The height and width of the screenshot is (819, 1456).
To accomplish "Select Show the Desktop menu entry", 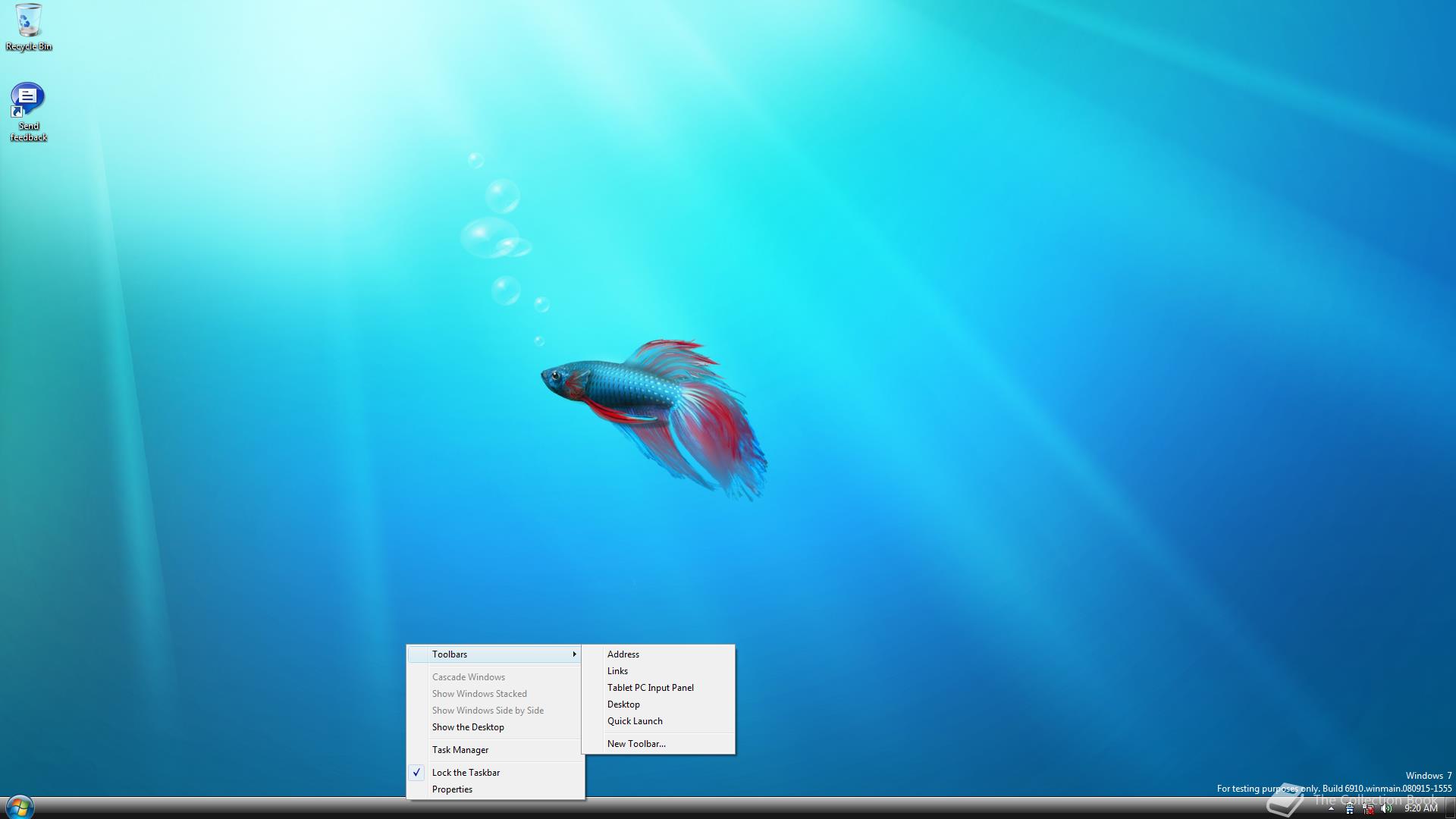I will [495, 726].
